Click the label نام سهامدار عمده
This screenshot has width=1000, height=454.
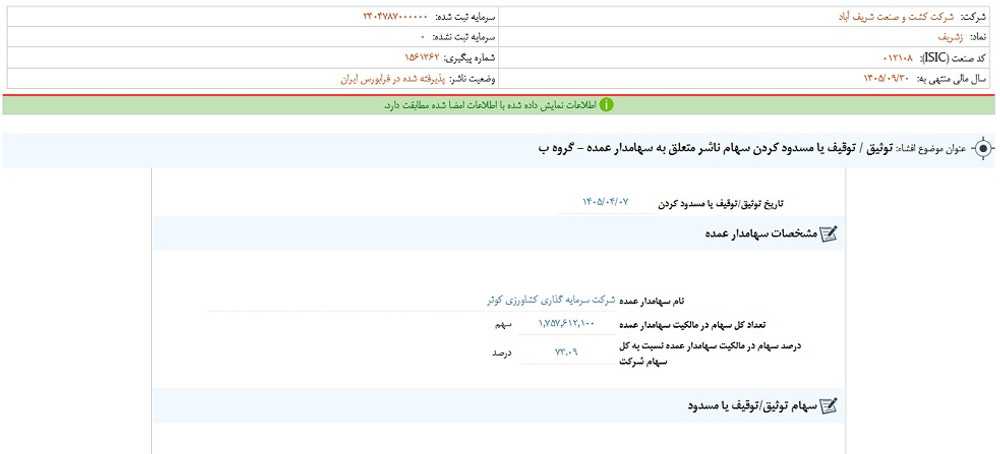click(x=652, y=301)
